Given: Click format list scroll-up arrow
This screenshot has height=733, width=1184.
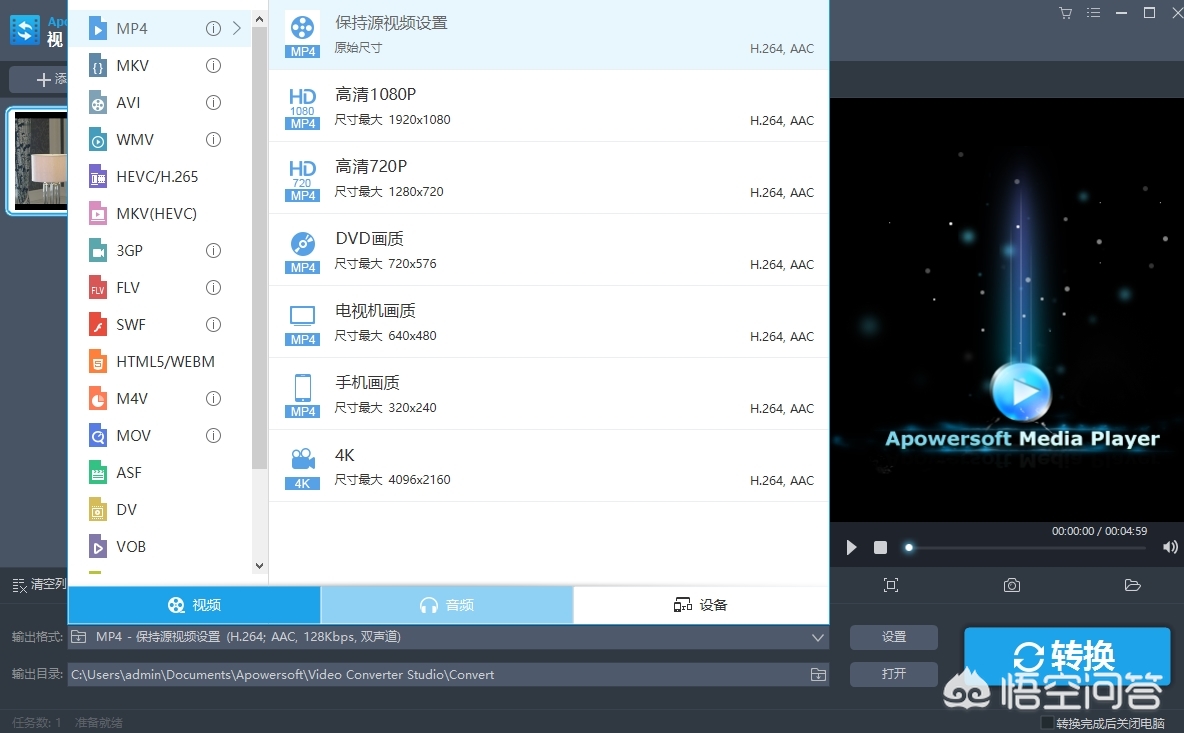Looking at the screenshot, I should point(259,19).
